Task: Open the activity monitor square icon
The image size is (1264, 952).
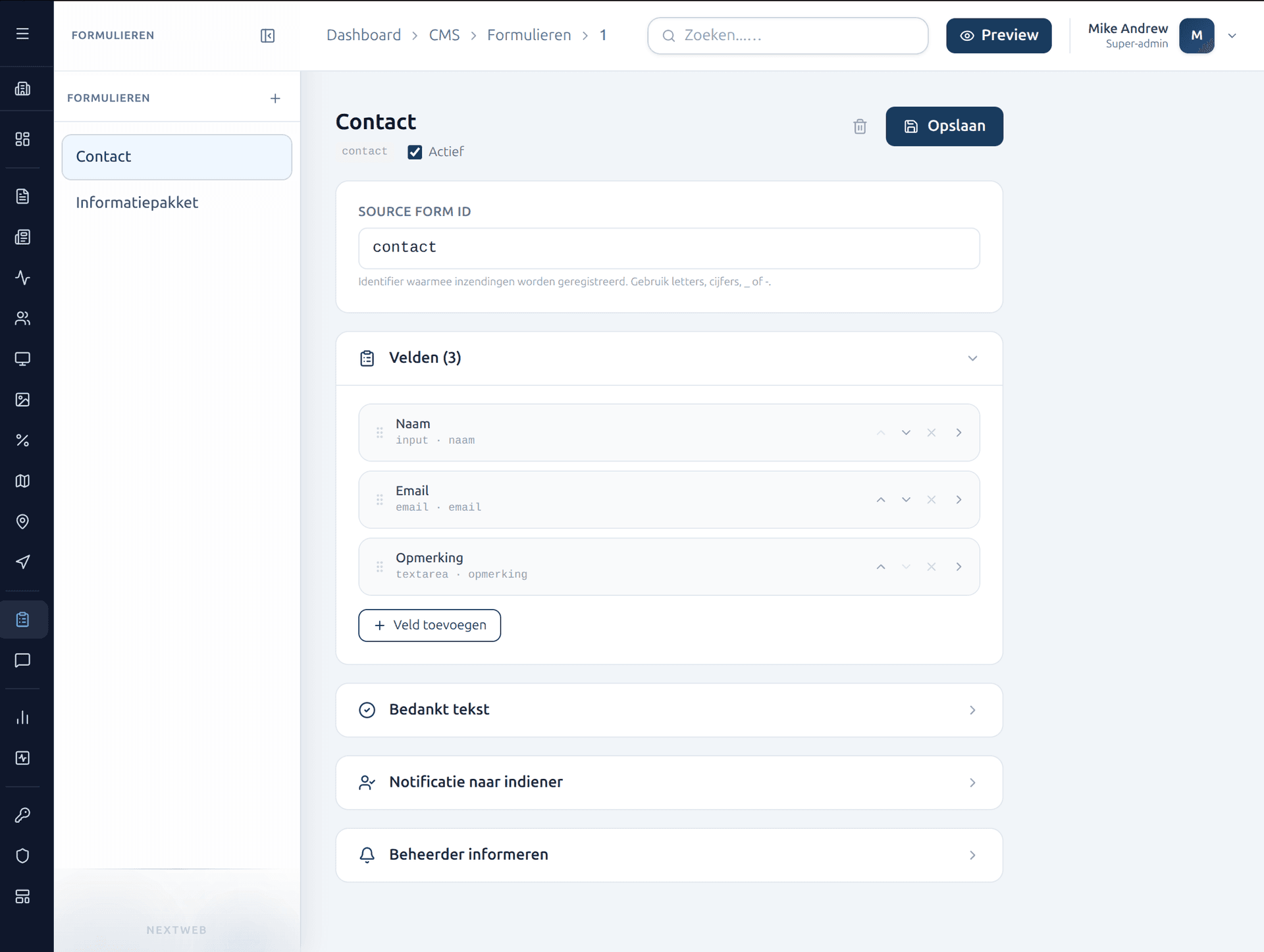Action: 22,758
